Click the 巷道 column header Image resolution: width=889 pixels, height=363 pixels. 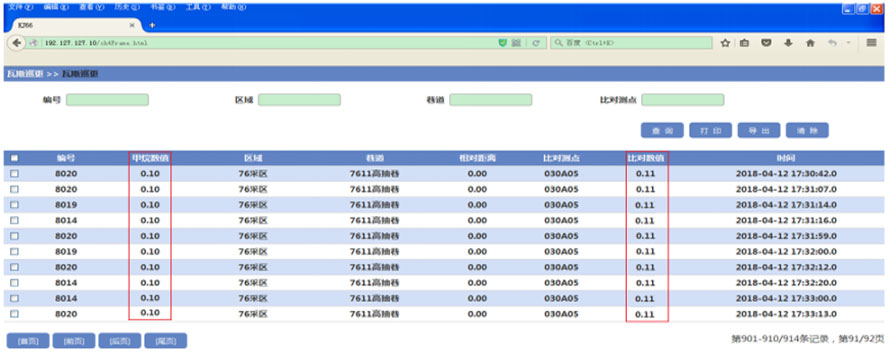coord(374,158)
